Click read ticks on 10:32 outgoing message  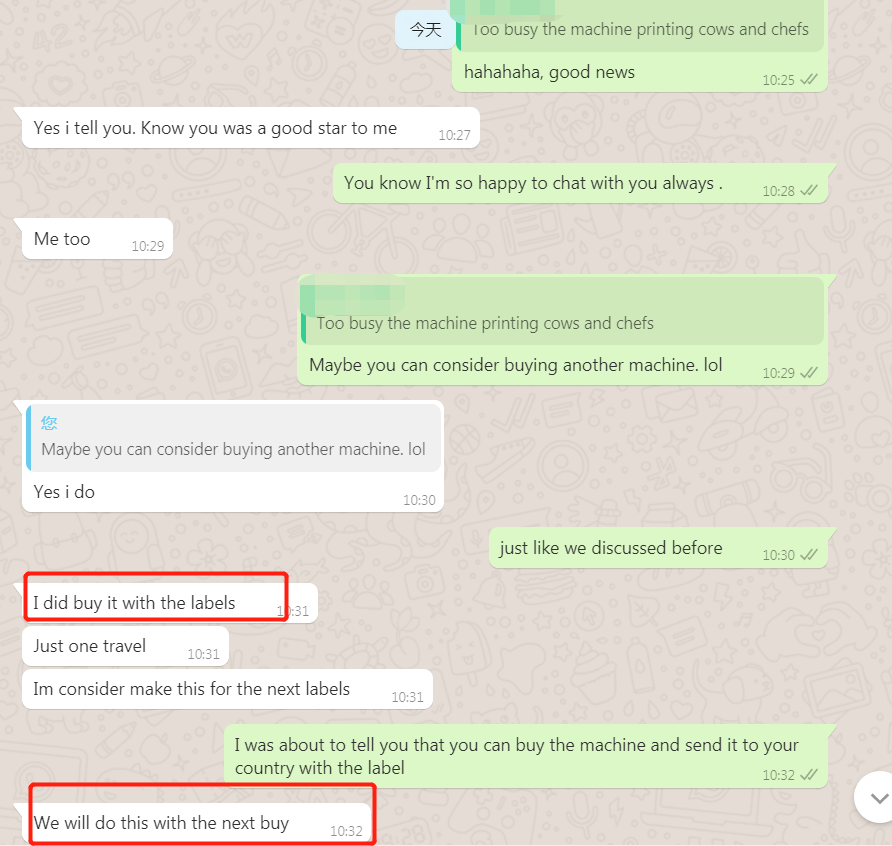click(x=808, y=775)
